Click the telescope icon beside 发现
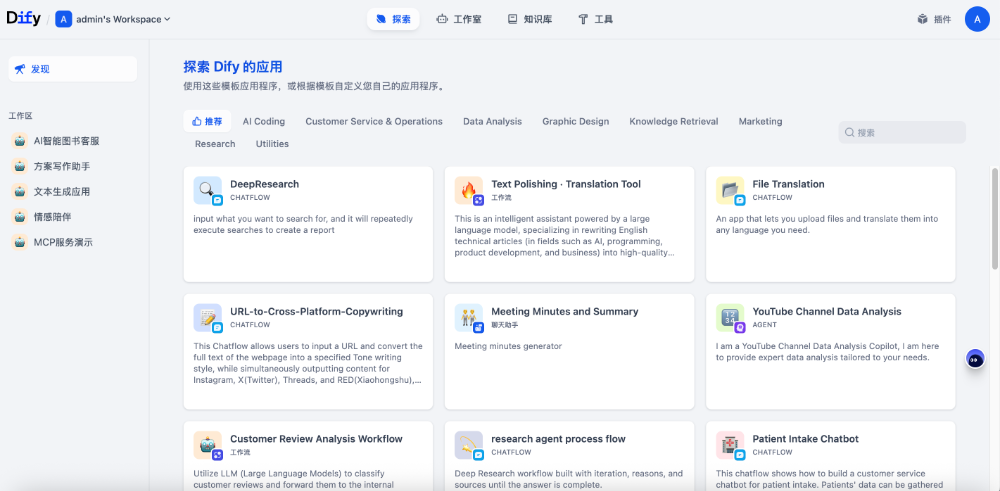The image size is (1000, 491). [x=20, y=69]
